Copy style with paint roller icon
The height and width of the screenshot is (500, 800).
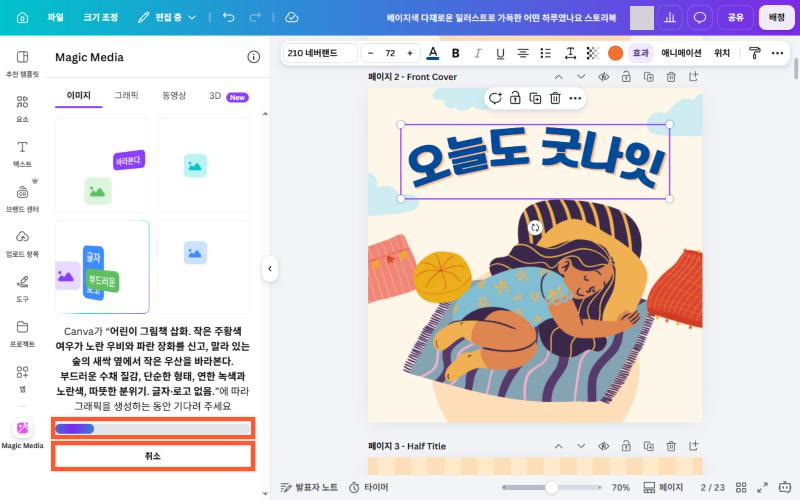point(755,53)
